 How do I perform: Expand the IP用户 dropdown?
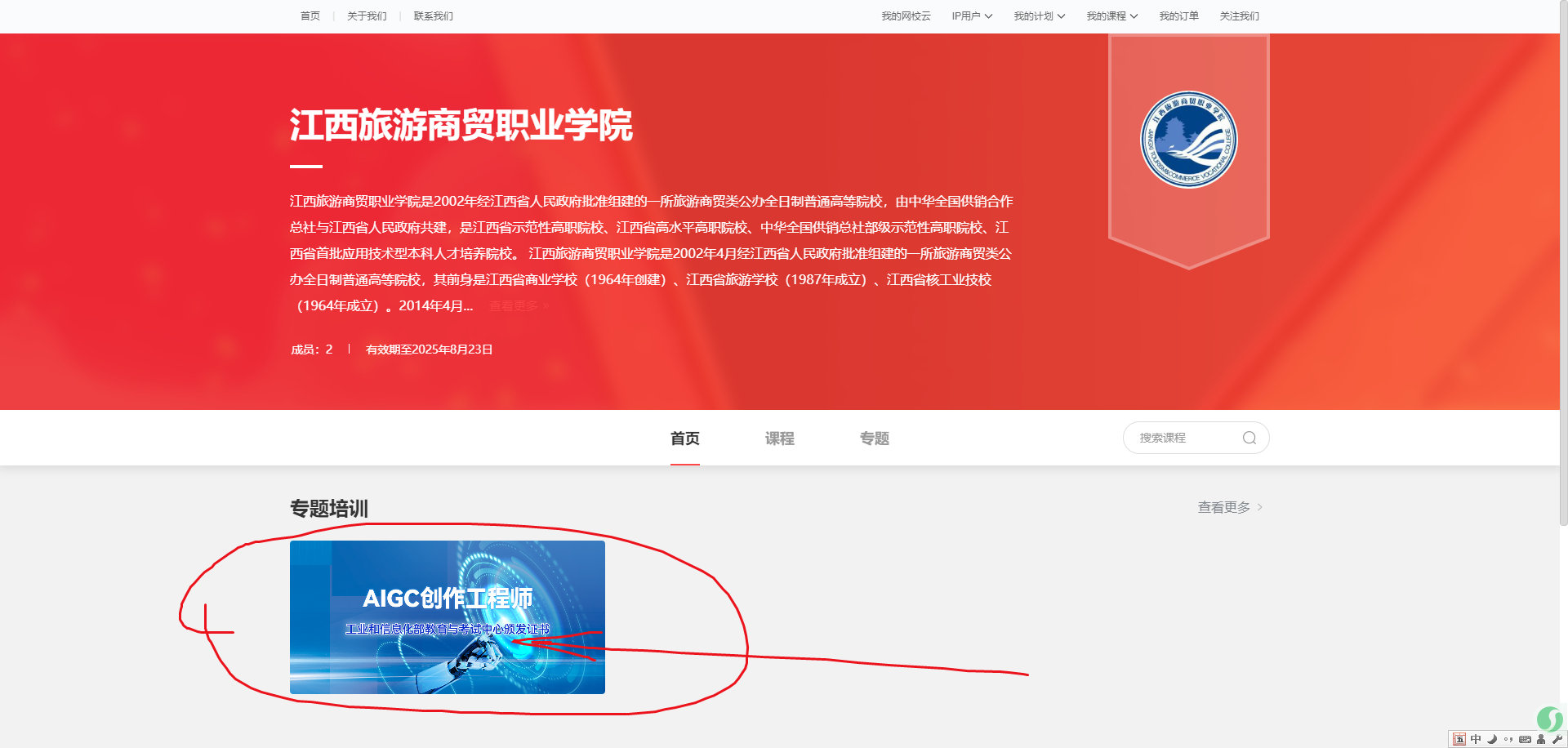(x=972, y=16)
